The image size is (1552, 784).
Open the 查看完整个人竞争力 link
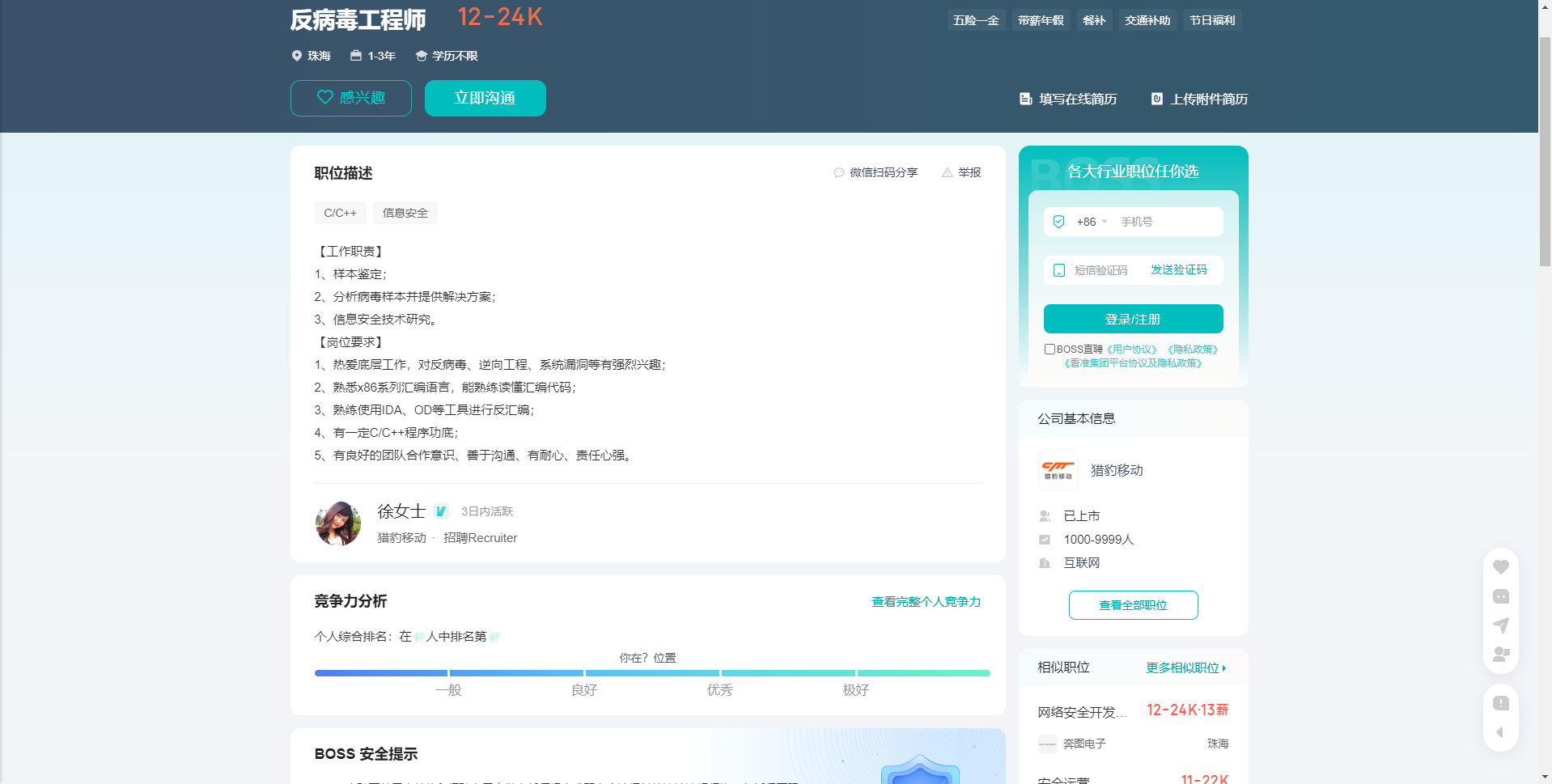pyautogui.click(x=926, y=602)
